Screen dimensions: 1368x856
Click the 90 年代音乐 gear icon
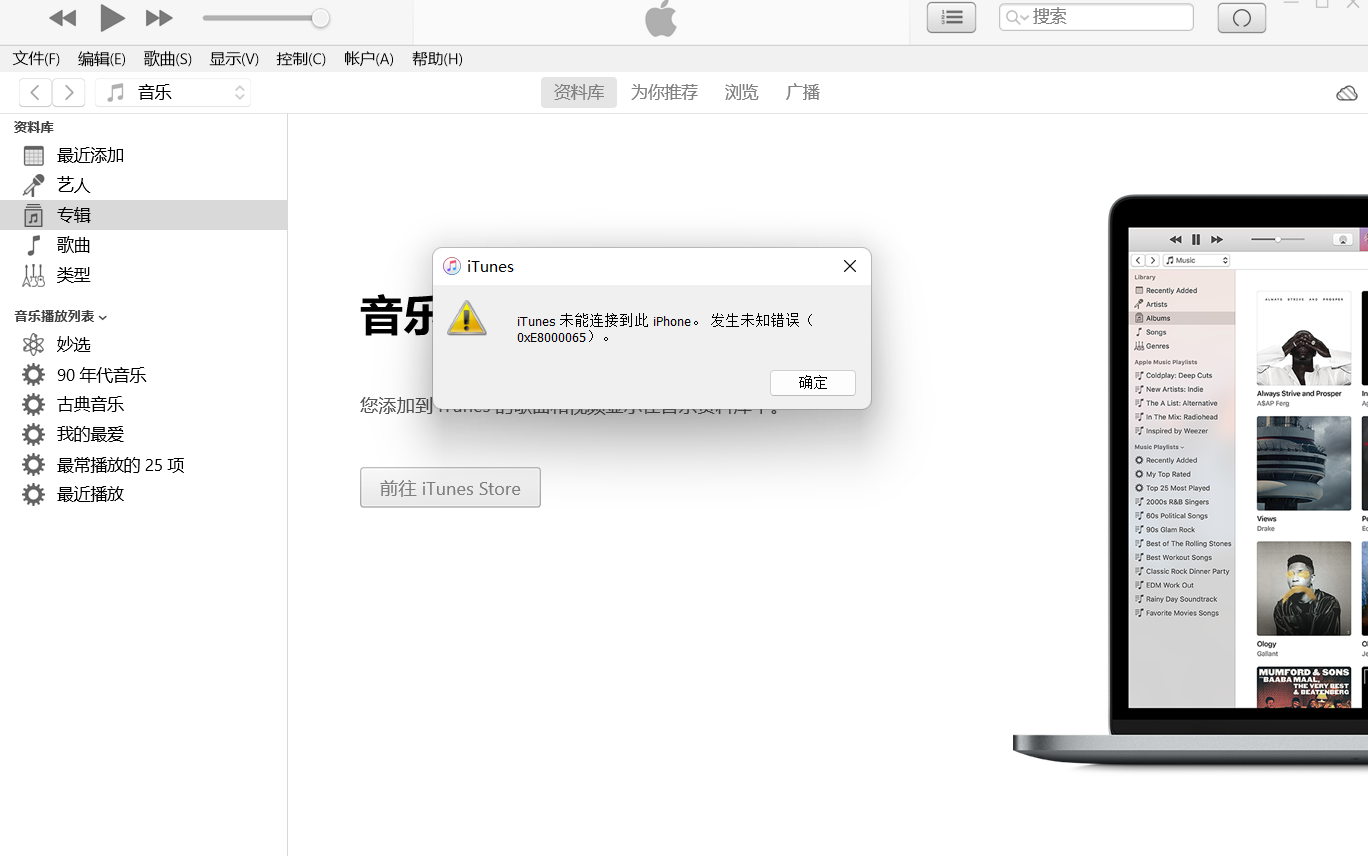point(34,375)
